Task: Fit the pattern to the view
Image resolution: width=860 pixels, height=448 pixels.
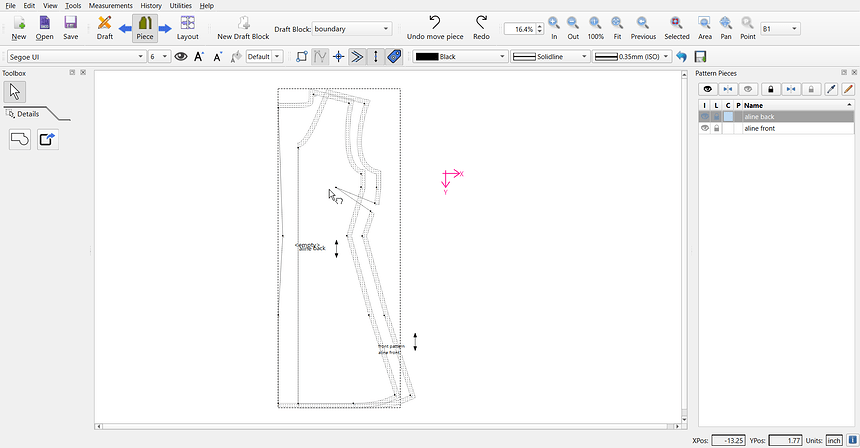Action: (617, 28)
